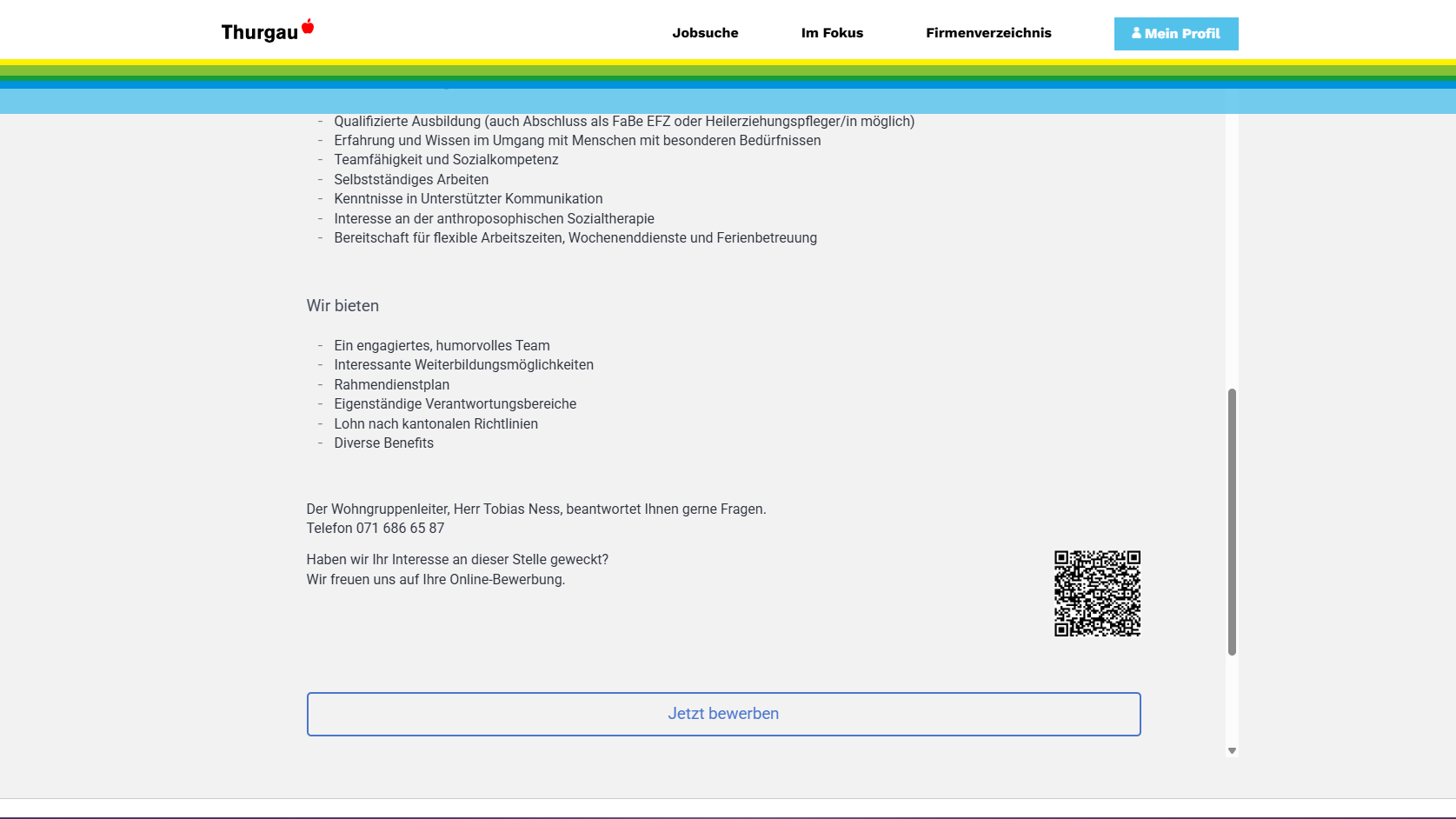Open the Im Fokus menu item
1456x819 pixels.
832,33
